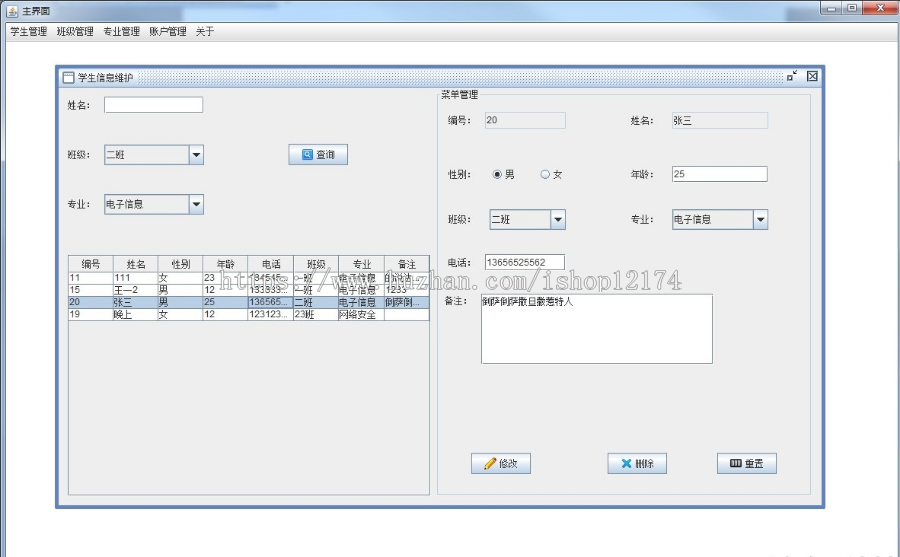Click the 电话 column header
The image size is (900, 557).
pyautogui.click(x=270, y=264)
